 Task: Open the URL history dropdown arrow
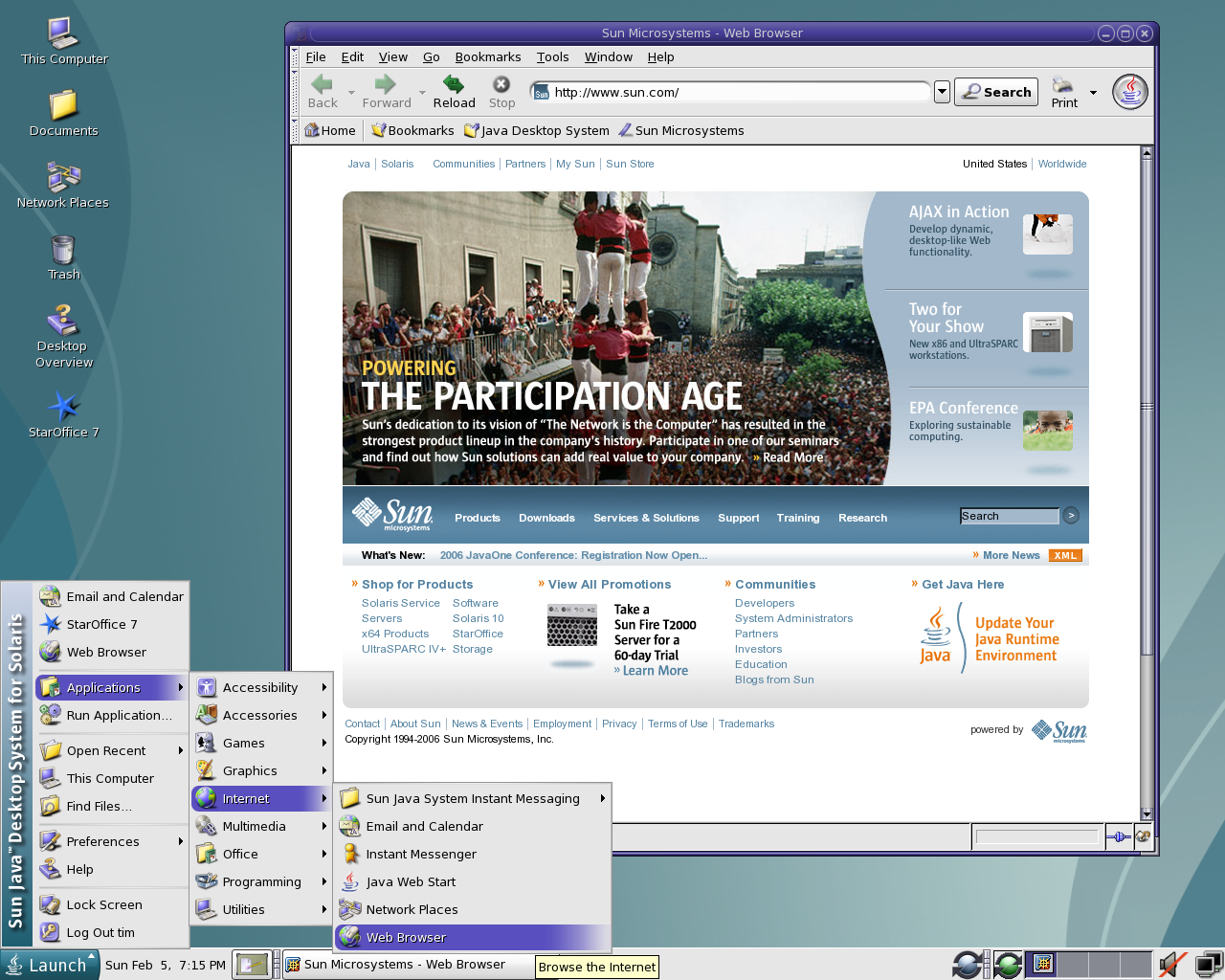click(942, 92)
